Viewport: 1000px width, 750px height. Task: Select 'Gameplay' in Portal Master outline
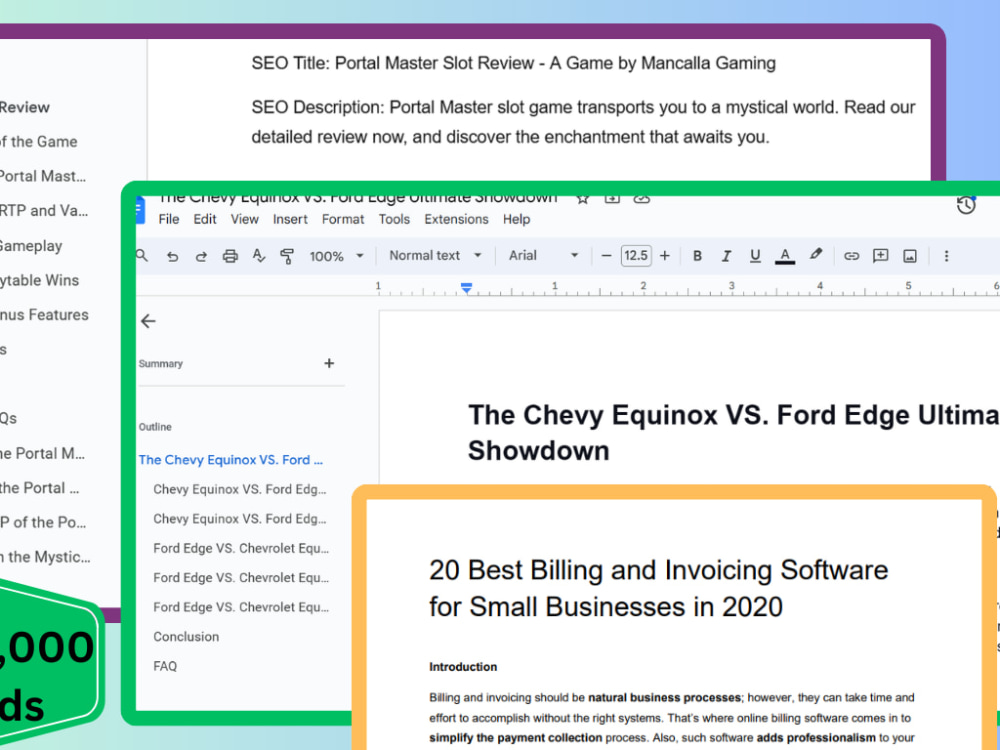tap(31, 246)
